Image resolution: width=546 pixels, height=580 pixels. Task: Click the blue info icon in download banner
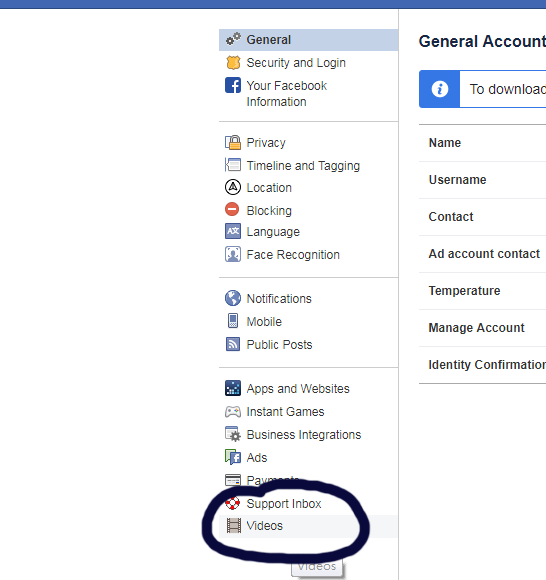click(439, 89)
